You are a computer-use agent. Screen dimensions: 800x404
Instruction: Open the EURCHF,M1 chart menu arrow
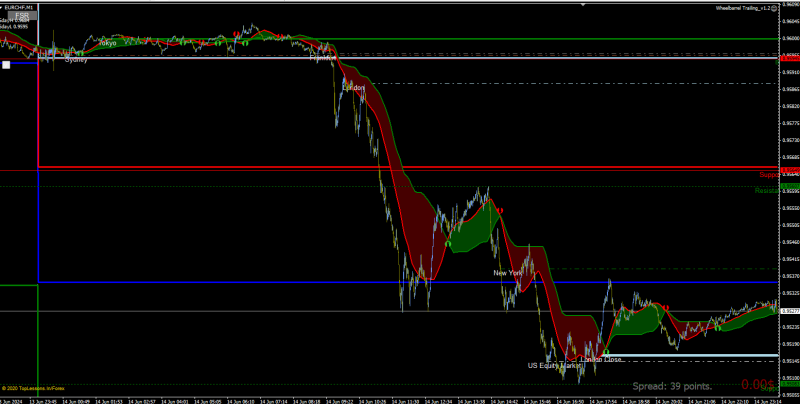2,7
